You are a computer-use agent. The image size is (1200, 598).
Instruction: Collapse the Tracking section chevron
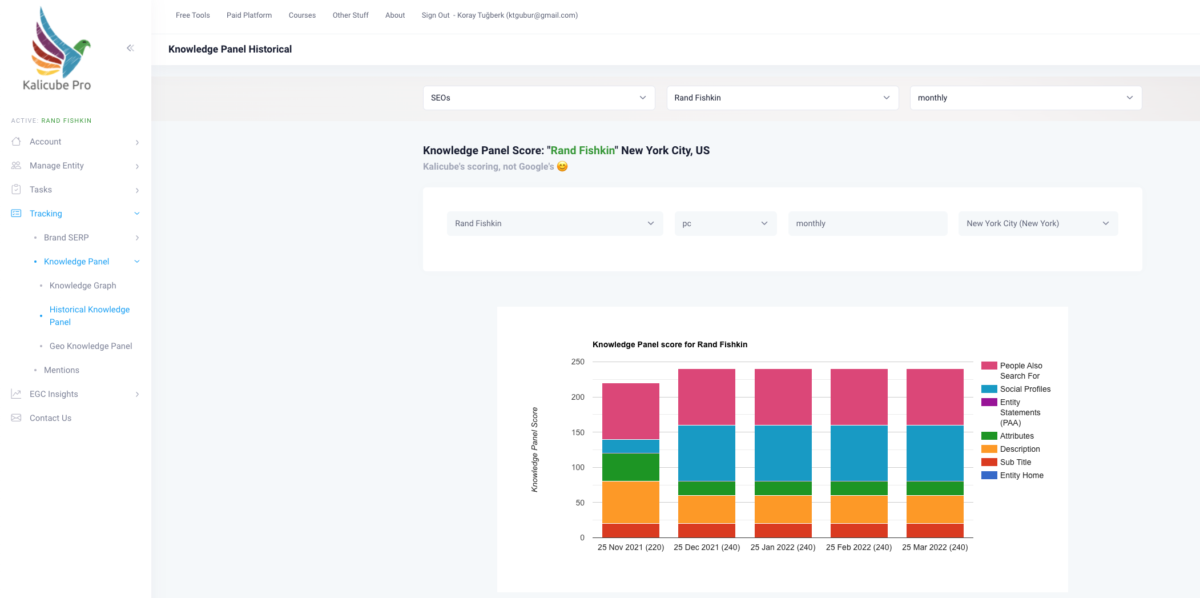click(x=137, y=214)
